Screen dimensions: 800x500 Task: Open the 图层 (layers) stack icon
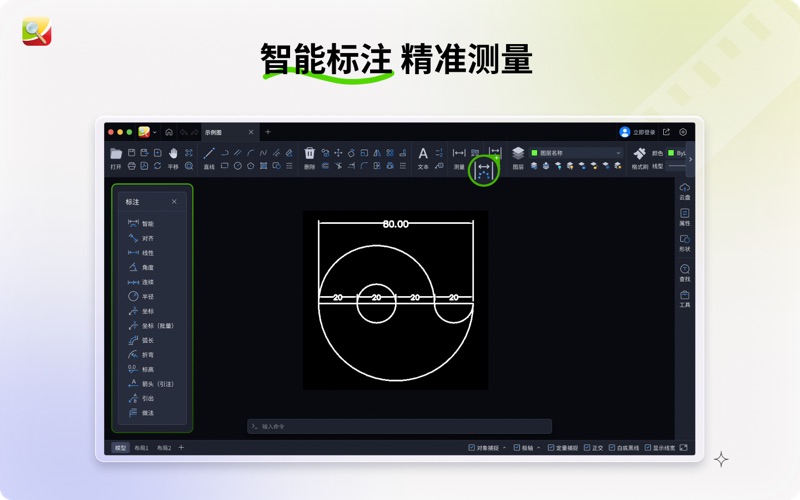(x=518, y=153)
